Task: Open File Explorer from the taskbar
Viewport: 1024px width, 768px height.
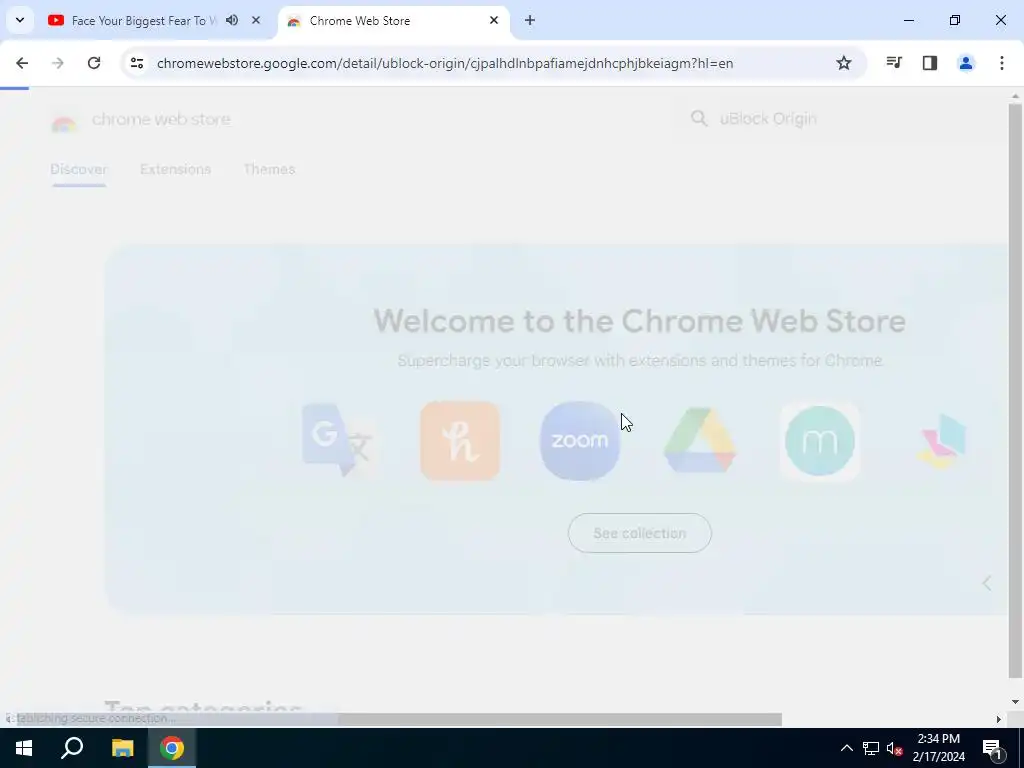Action: (x=122, y=748)
